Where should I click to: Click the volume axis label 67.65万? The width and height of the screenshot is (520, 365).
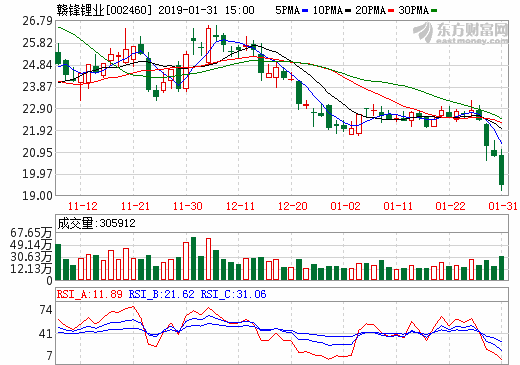point(31,233)
